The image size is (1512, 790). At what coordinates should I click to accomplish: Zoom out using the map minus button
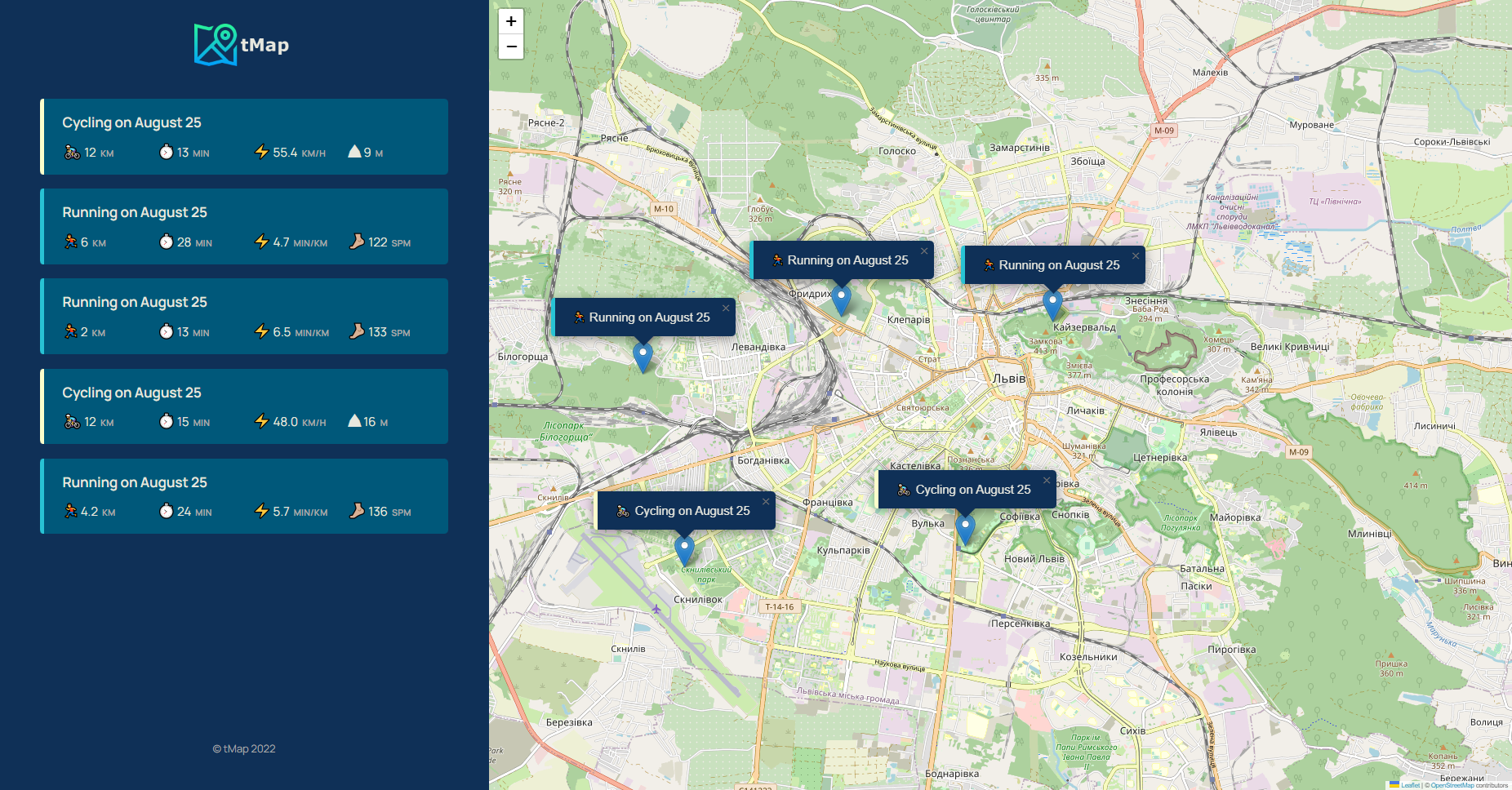(x=511, y=48)
